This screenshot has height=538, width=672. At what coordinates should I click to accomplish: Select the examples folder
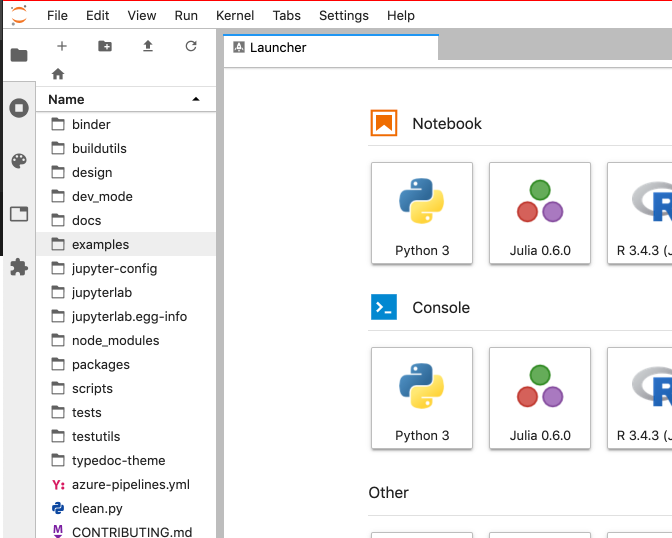tap(126, 244)
